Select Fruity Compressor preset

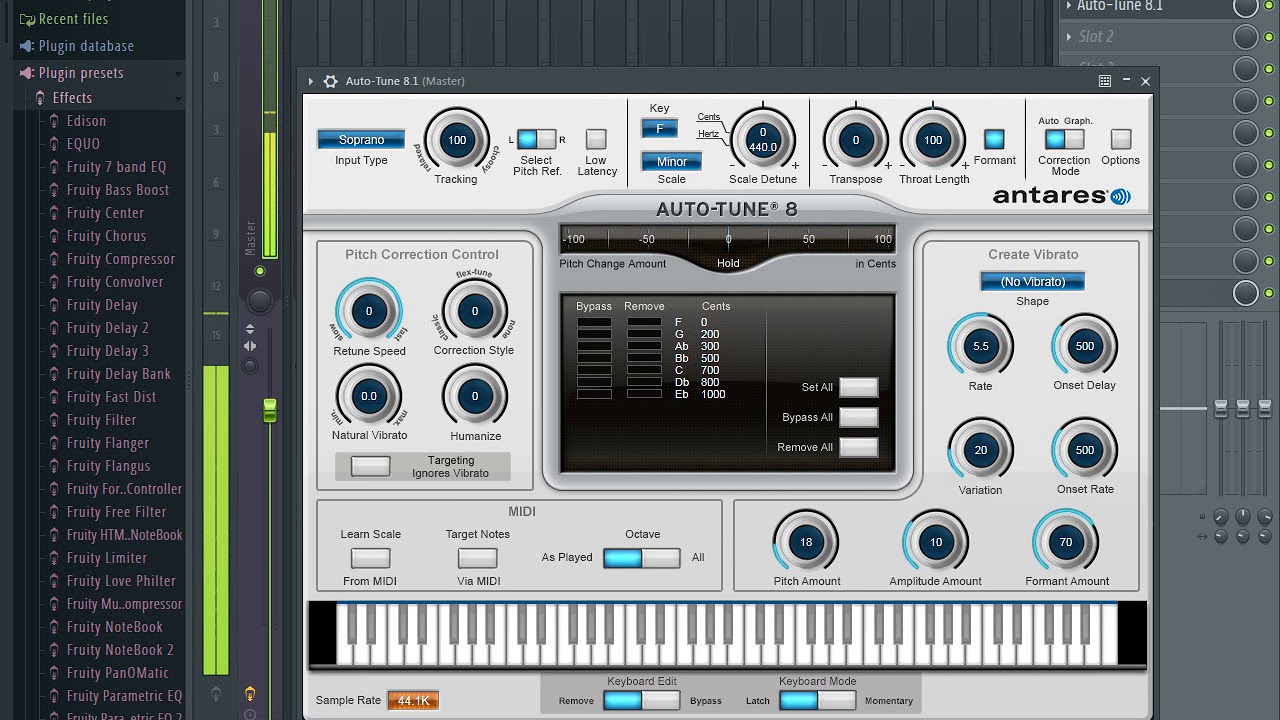coord(120,259)
